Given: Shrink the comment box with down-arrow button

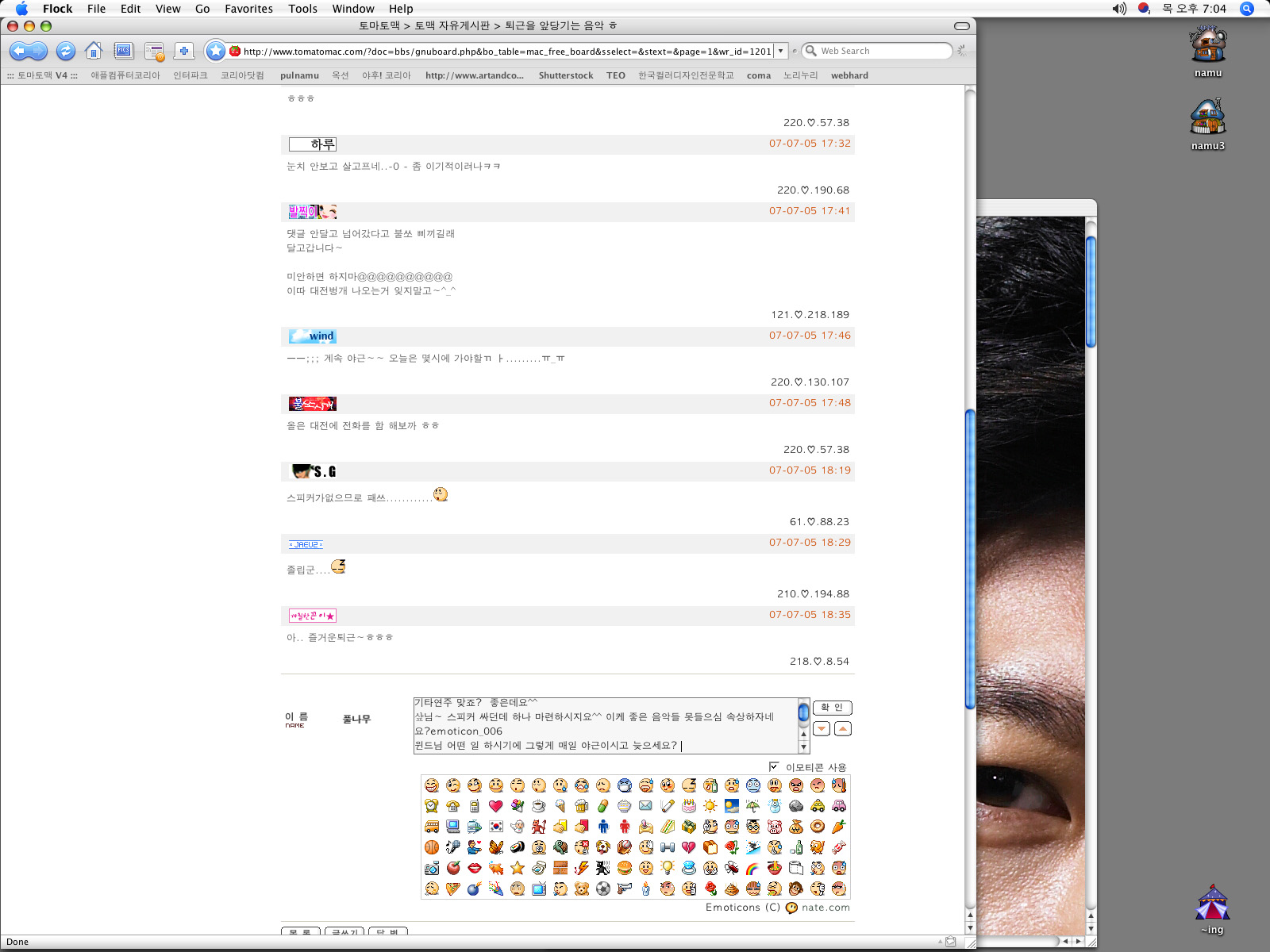Looking at the screenshot, I should 822,728.
